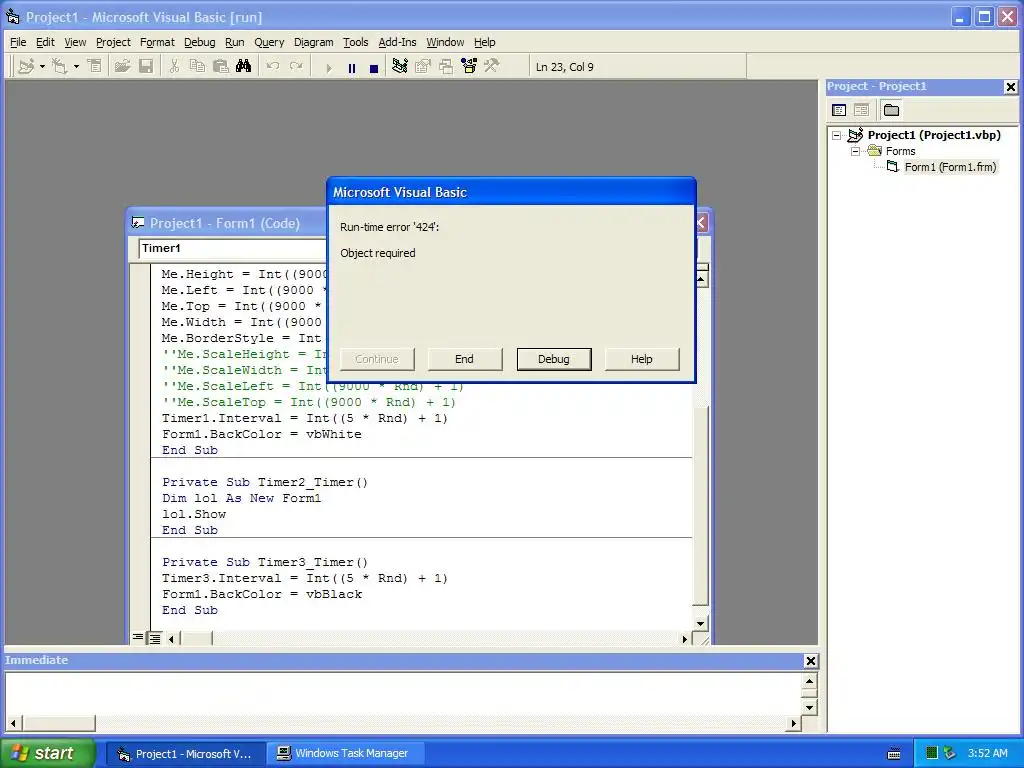The height and width of the screenshot is (768, 1024).
Task: Open the Properties Window toolbar icon
Action: pos(423,67)
